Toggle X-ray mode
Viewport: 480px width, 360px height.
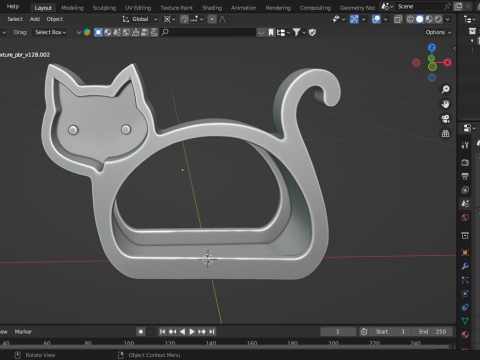[x=398, y=19]
